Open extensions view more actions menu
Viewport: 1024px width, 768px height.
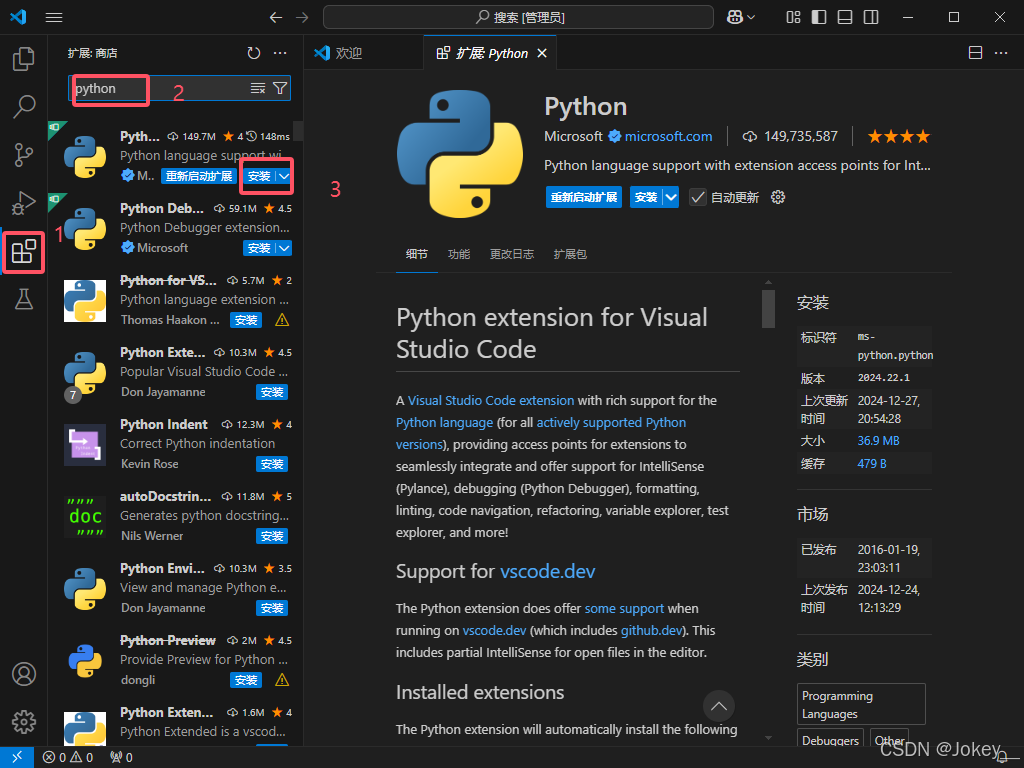(280, 53)
